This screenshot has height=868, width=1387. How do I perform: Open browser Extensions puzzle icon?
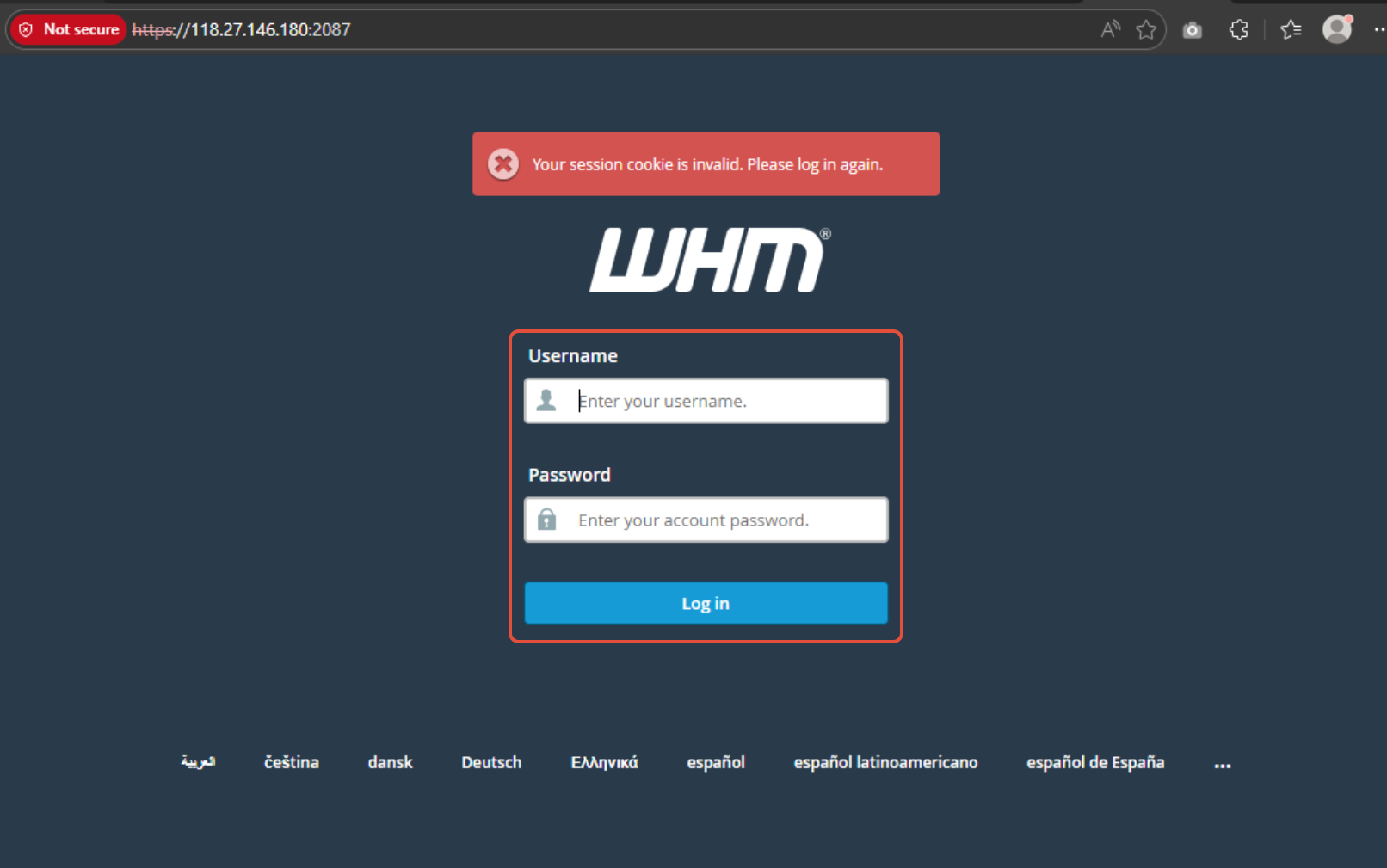1238,30
